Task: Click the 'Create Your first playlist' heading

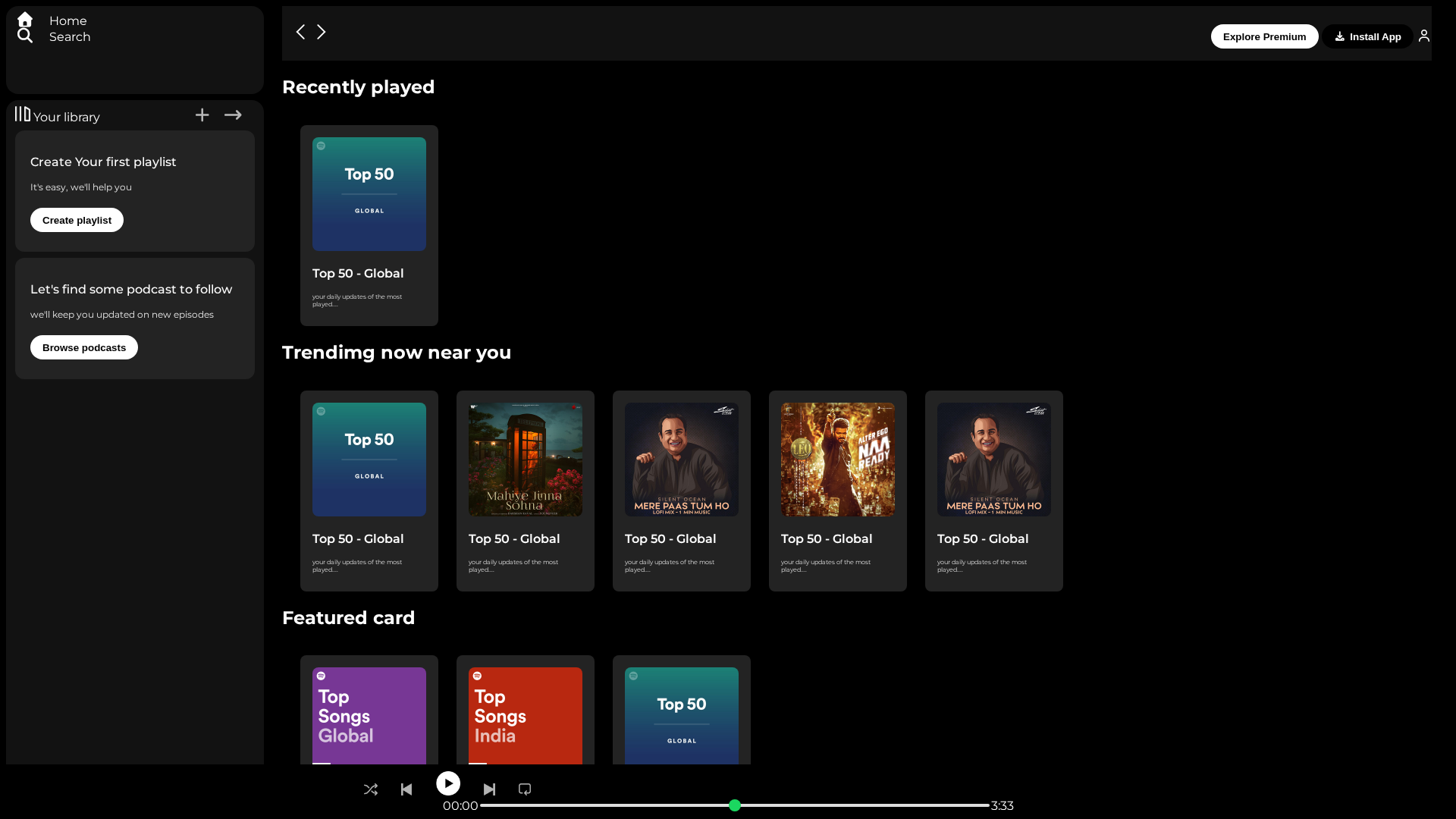Action: [103, 162]
